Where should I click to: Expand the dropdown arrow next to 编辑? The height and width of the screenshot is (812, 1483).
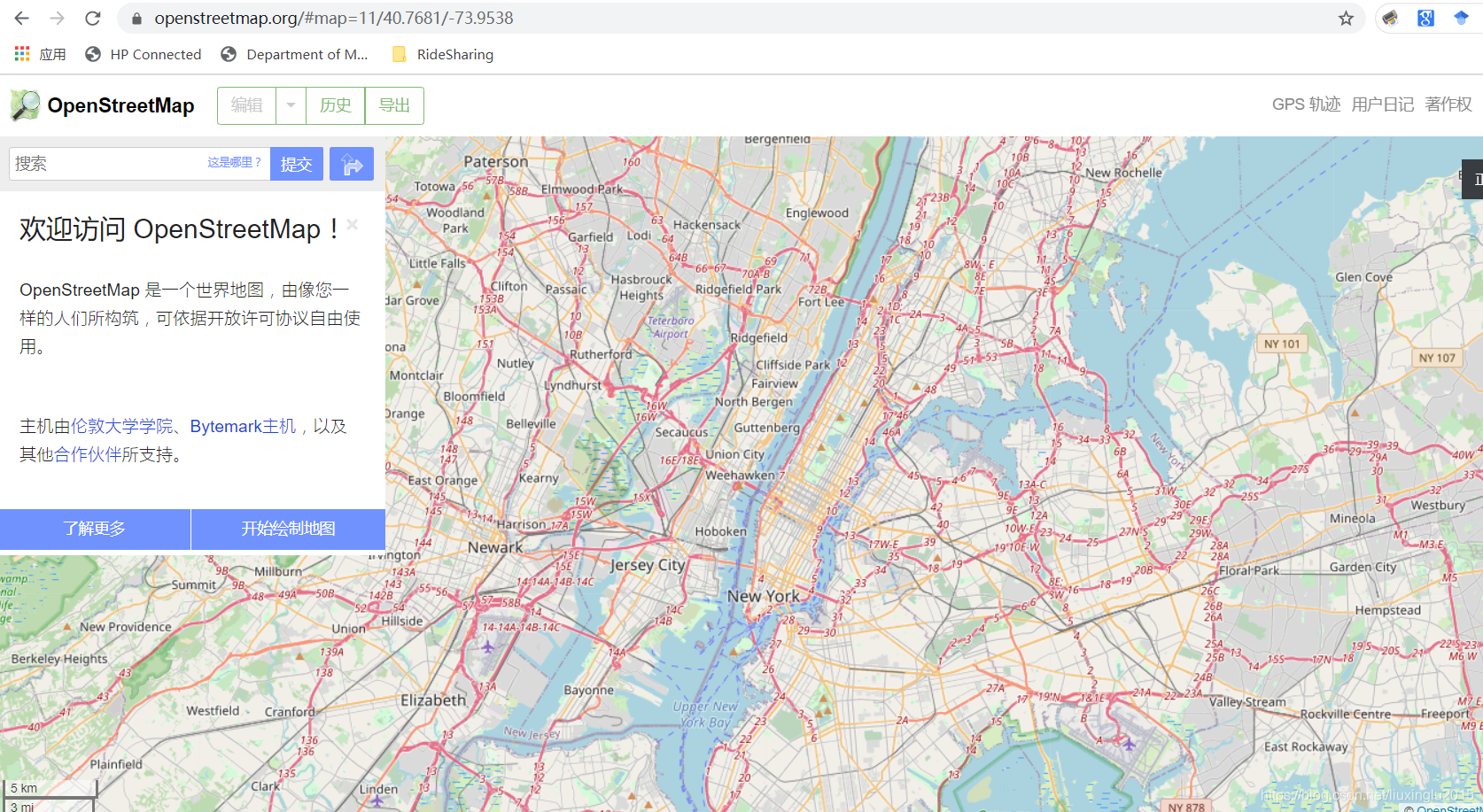coord(291,105)
